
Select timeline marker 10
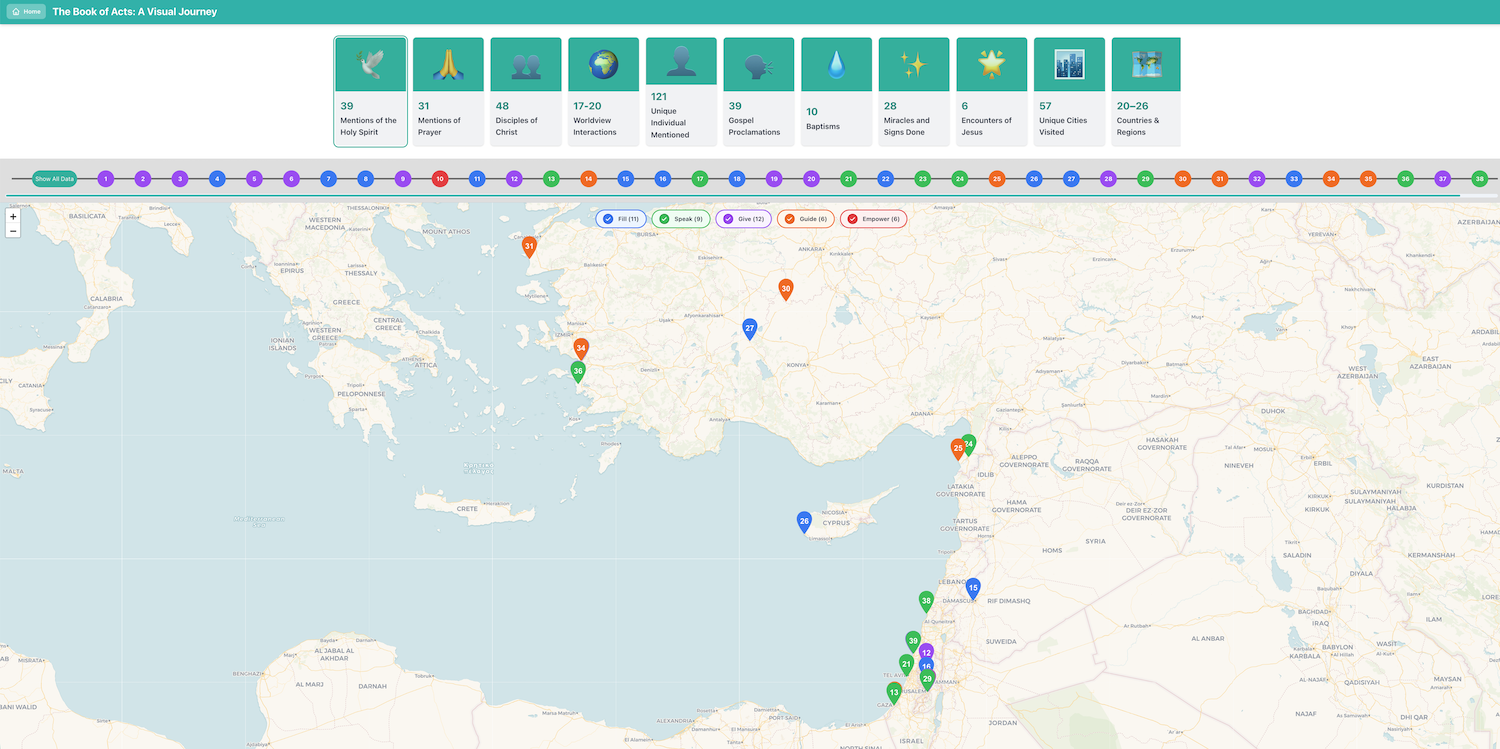439,179
